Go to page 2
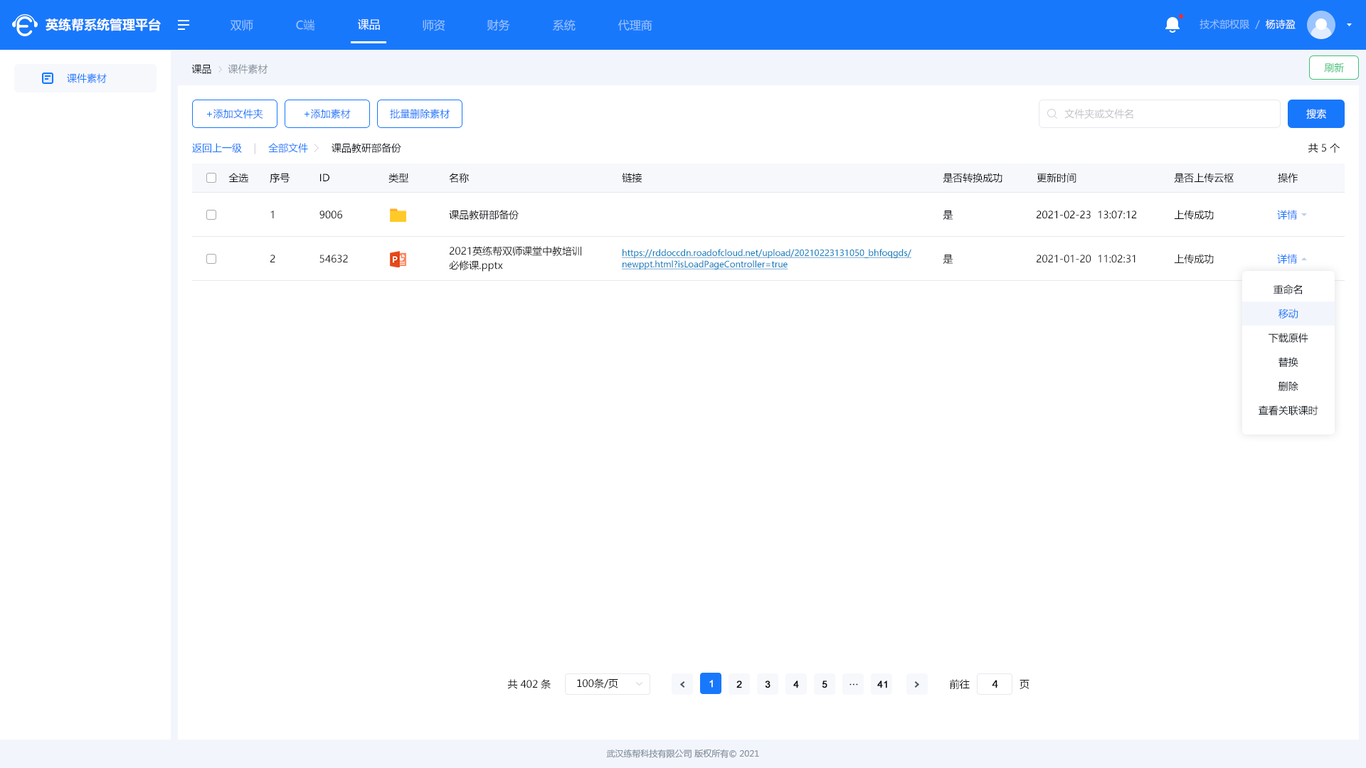The image size is (1366, 768). [x=739, y=684]
